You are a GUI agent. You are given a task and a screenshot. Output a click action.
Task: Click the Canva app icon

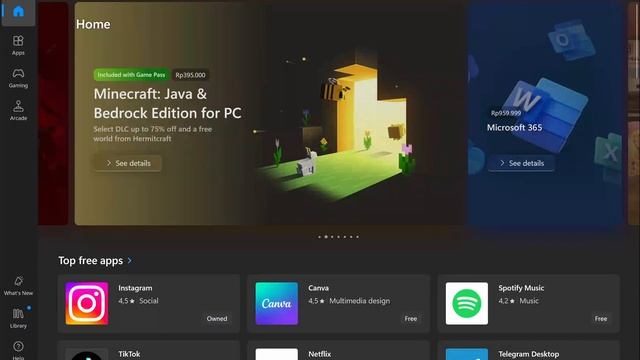[x=277, y=303]
